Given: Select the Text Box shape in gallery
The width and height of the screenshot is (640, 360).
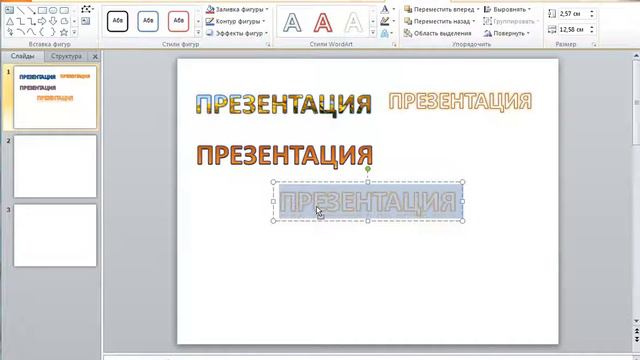Looking at the screenshot, I should click(x=9, y=10).
